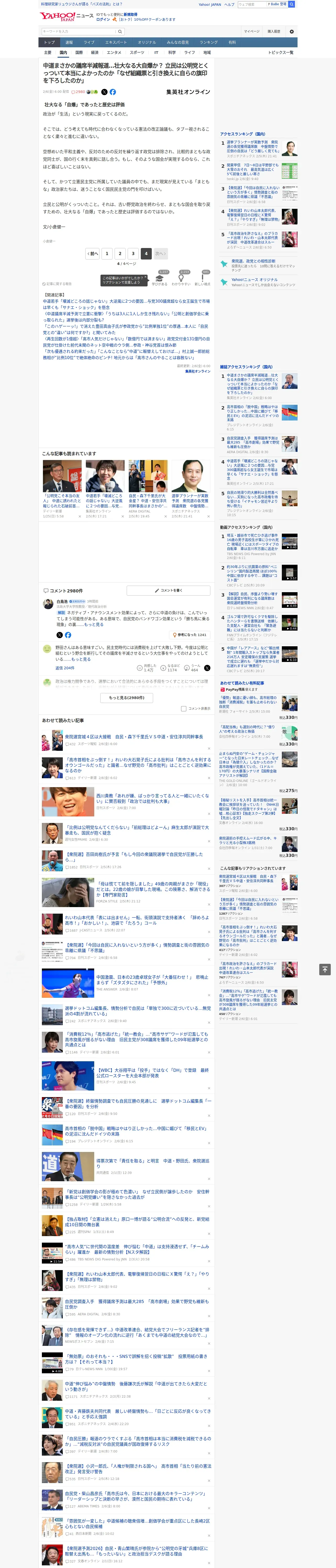Go to article page 3

pyautogui.click(x=133, y=253)
